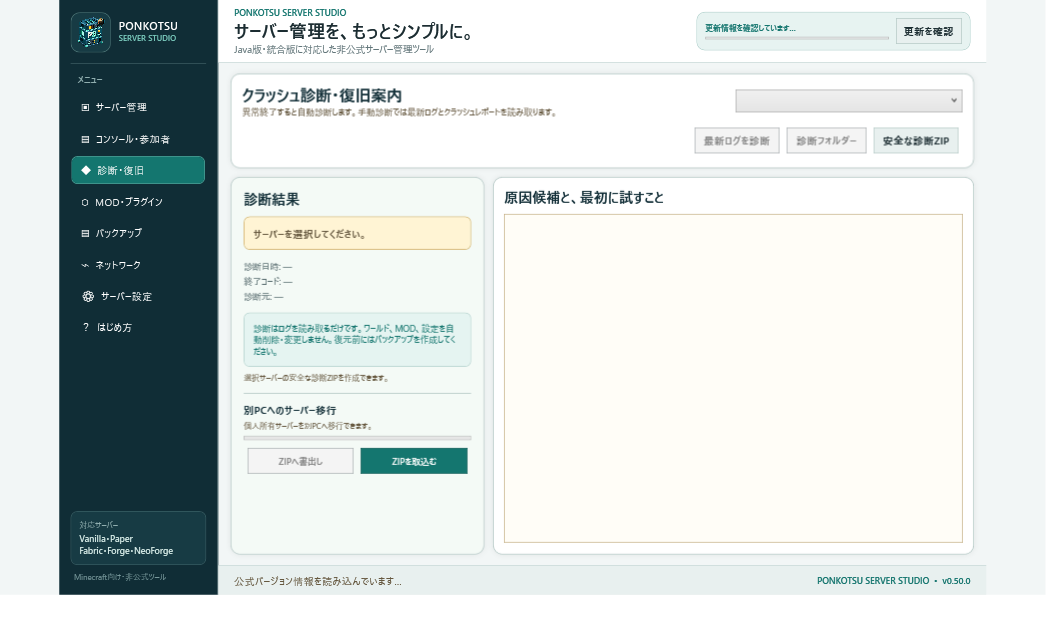Open the はじめ方 guide
Image resolution: width=1060 pixels, height=632 pixels.
[138, 327]
